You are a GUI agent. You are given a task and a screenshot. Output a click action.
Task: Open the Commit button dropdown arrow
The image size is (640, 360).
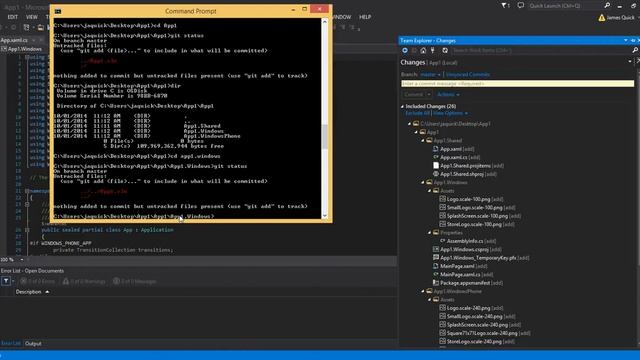pyautogui.click(x=429, y=95)
